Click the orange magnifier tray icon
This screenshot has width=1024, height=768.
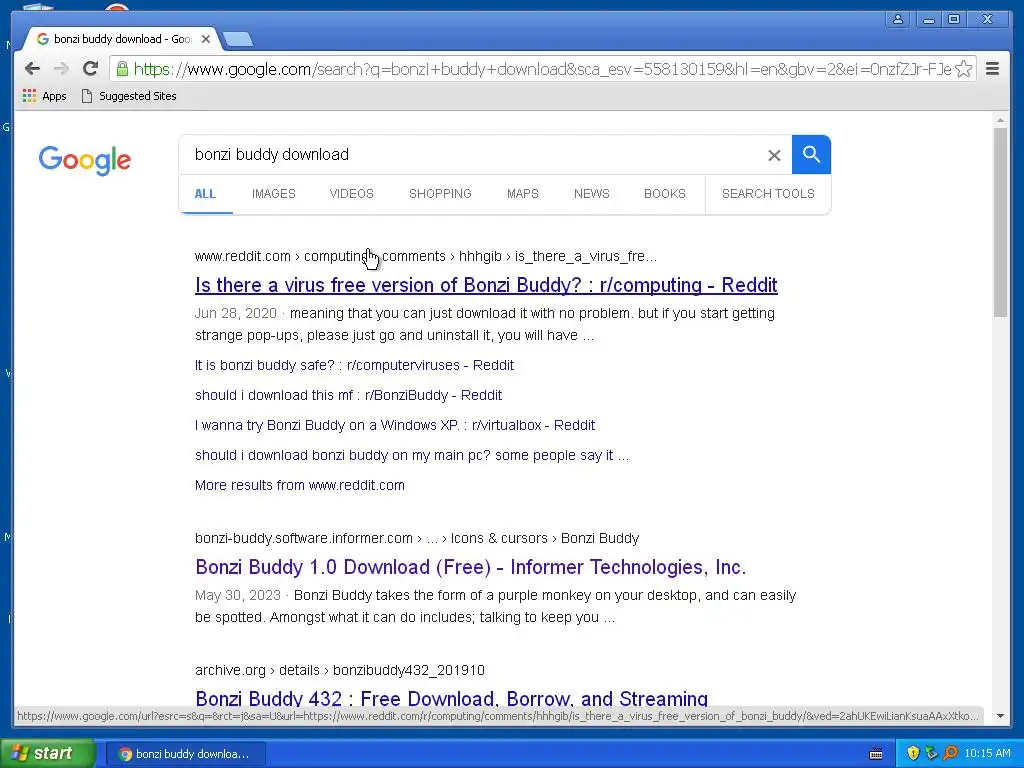point(950,754)
